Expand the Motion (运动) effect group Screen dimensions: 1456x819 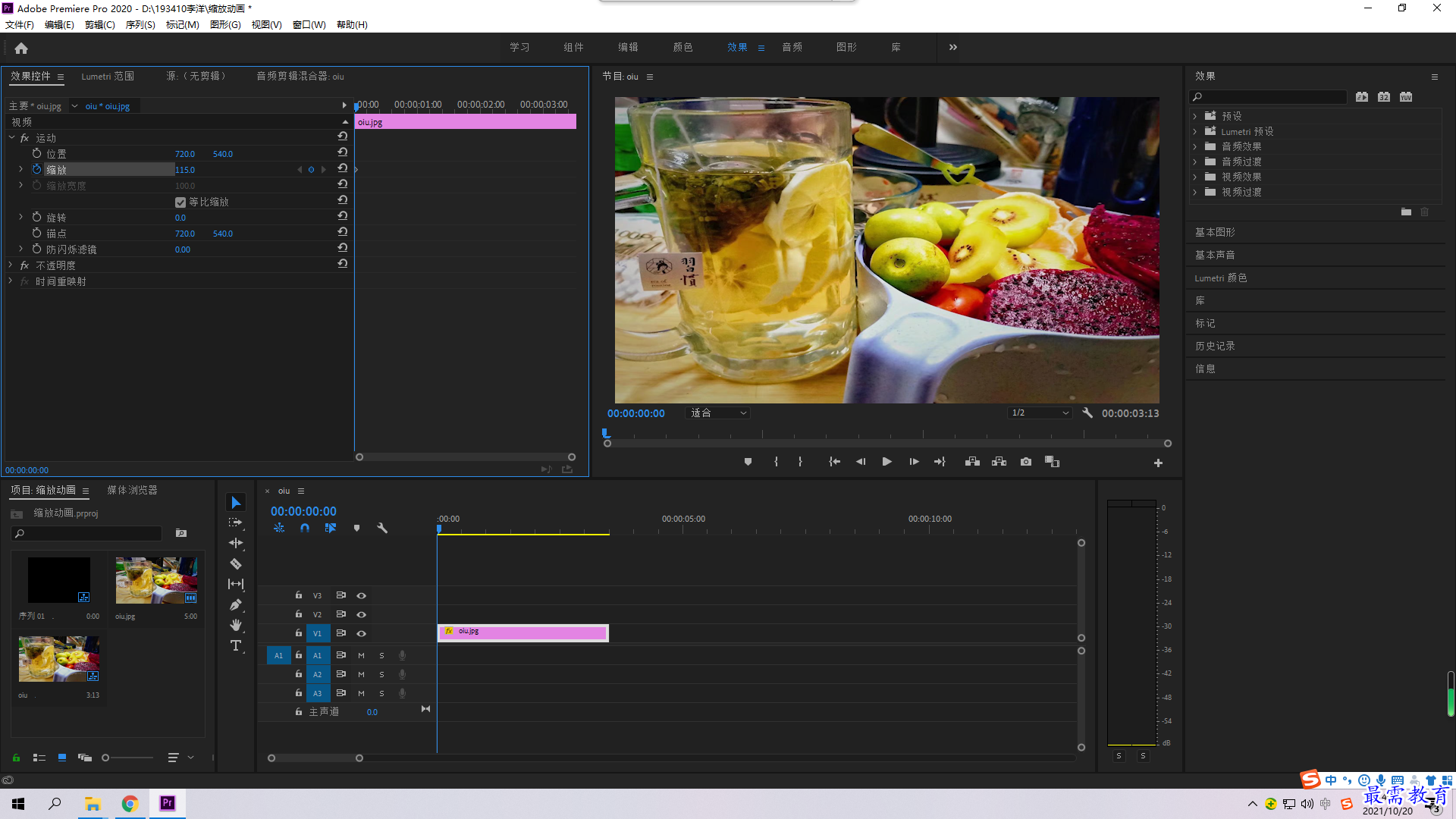[x=12, y=137]
